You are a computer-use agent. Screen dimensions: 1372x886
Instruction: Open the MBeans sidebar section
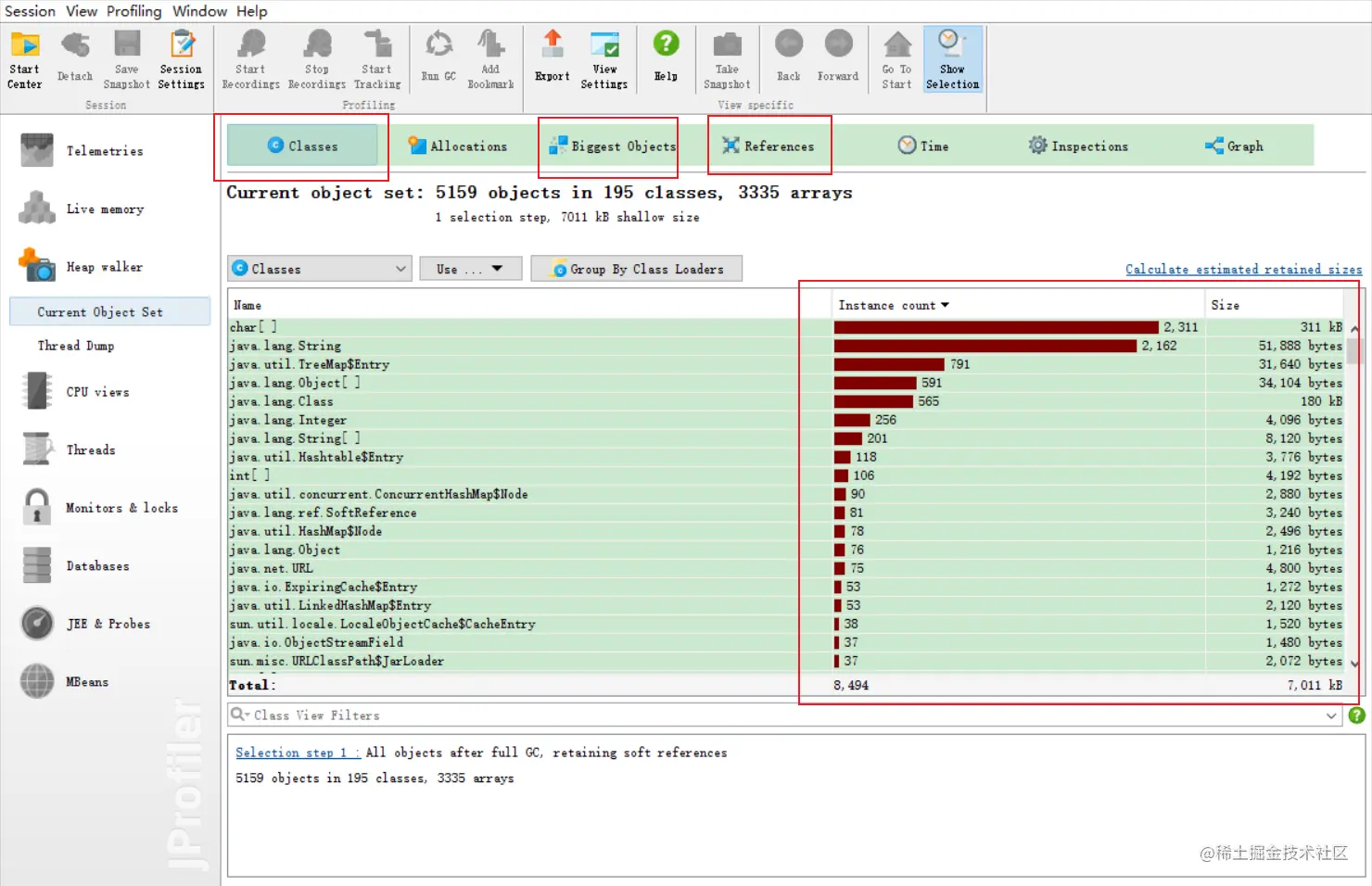pyautogui.click(x=105, y=682)
